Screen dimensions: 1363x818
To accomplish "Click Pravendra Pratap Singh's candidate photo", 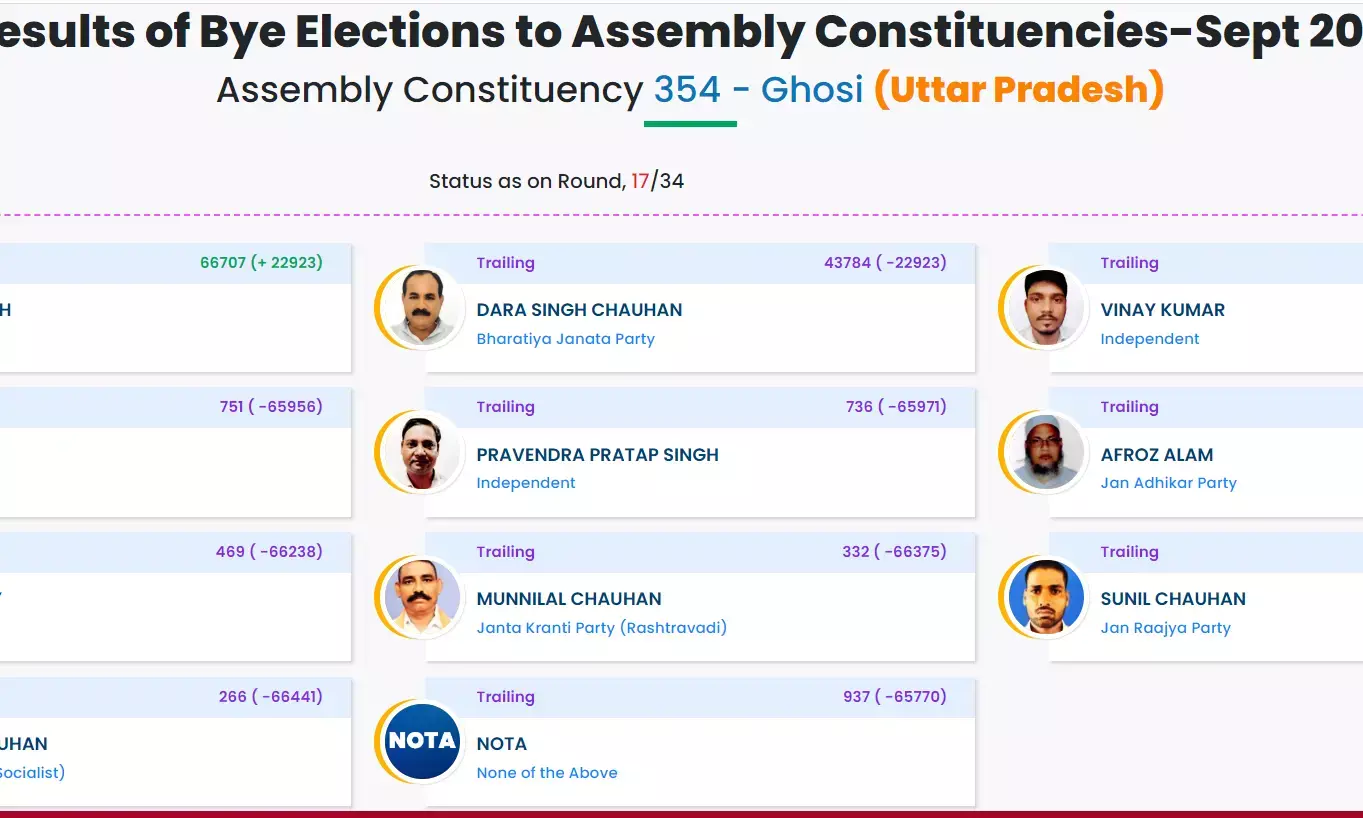I will tap(421, 452).
